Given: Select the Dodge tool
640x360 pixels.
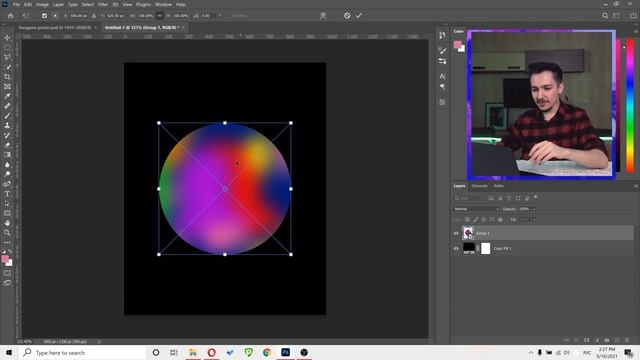Looking at the screenshot, I should tap(7, 174).
